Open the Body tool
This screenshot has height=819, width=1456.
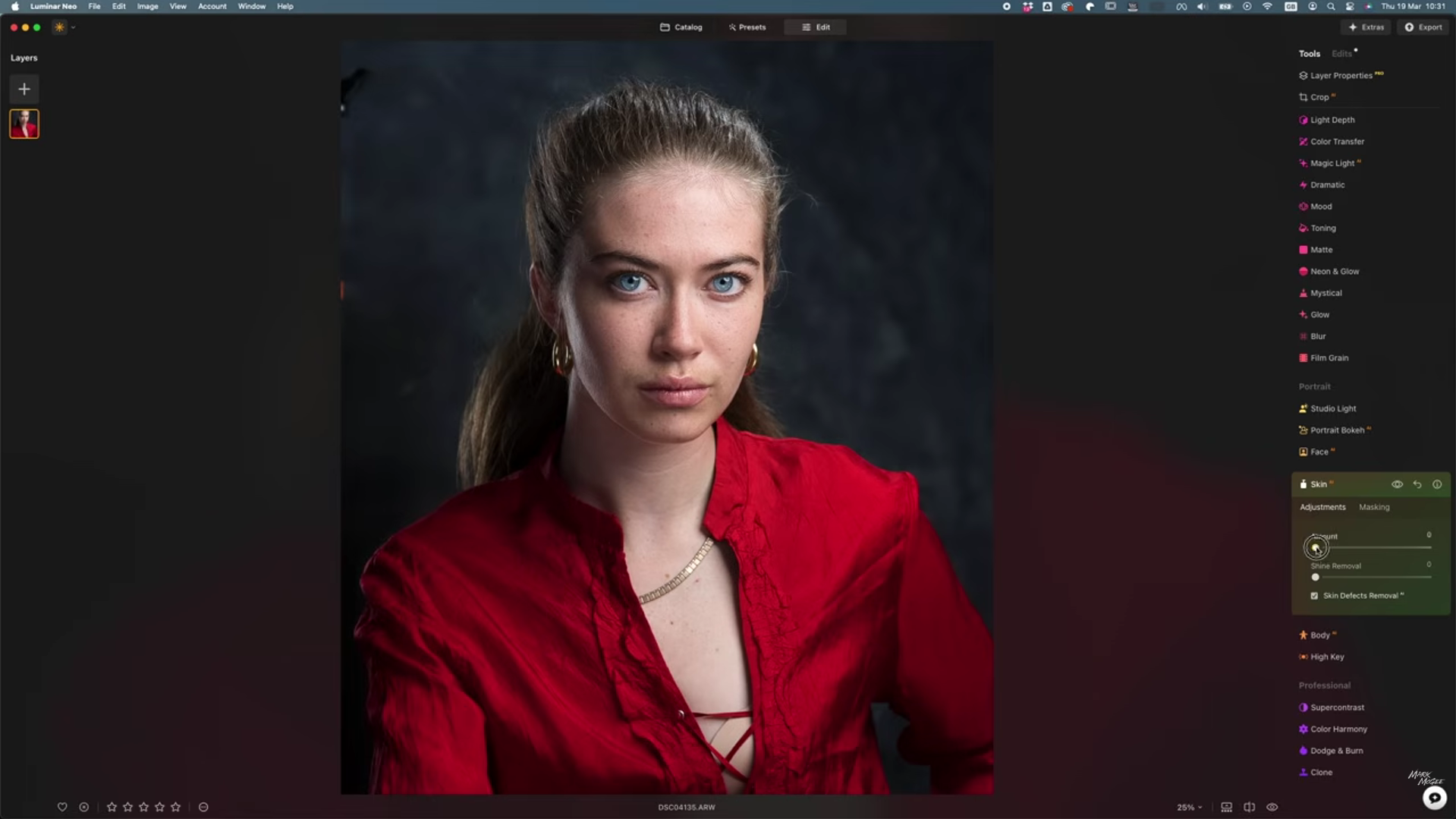(x=1319, y=635)
